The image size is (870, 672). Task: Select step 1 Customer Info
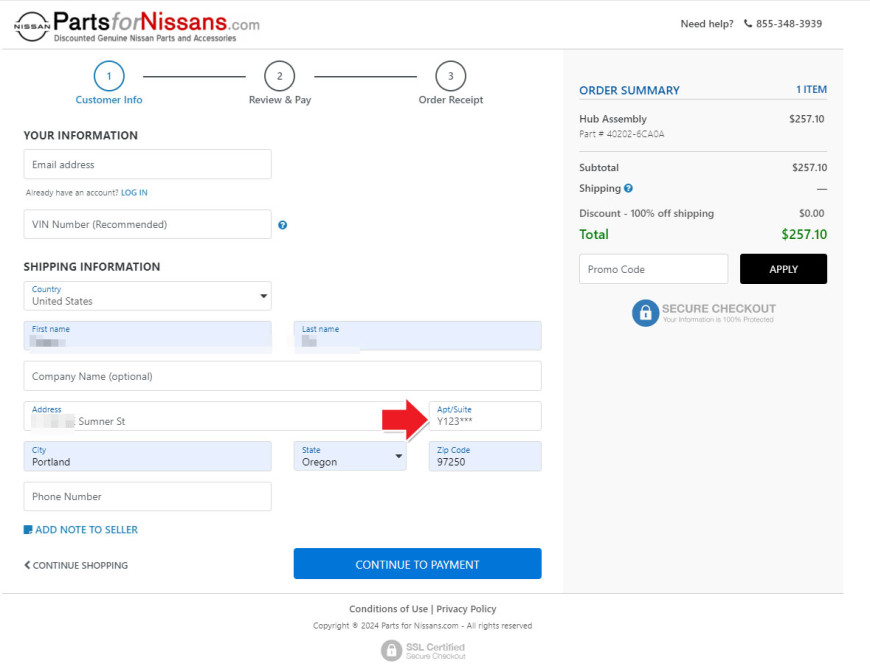click(109, 83)
